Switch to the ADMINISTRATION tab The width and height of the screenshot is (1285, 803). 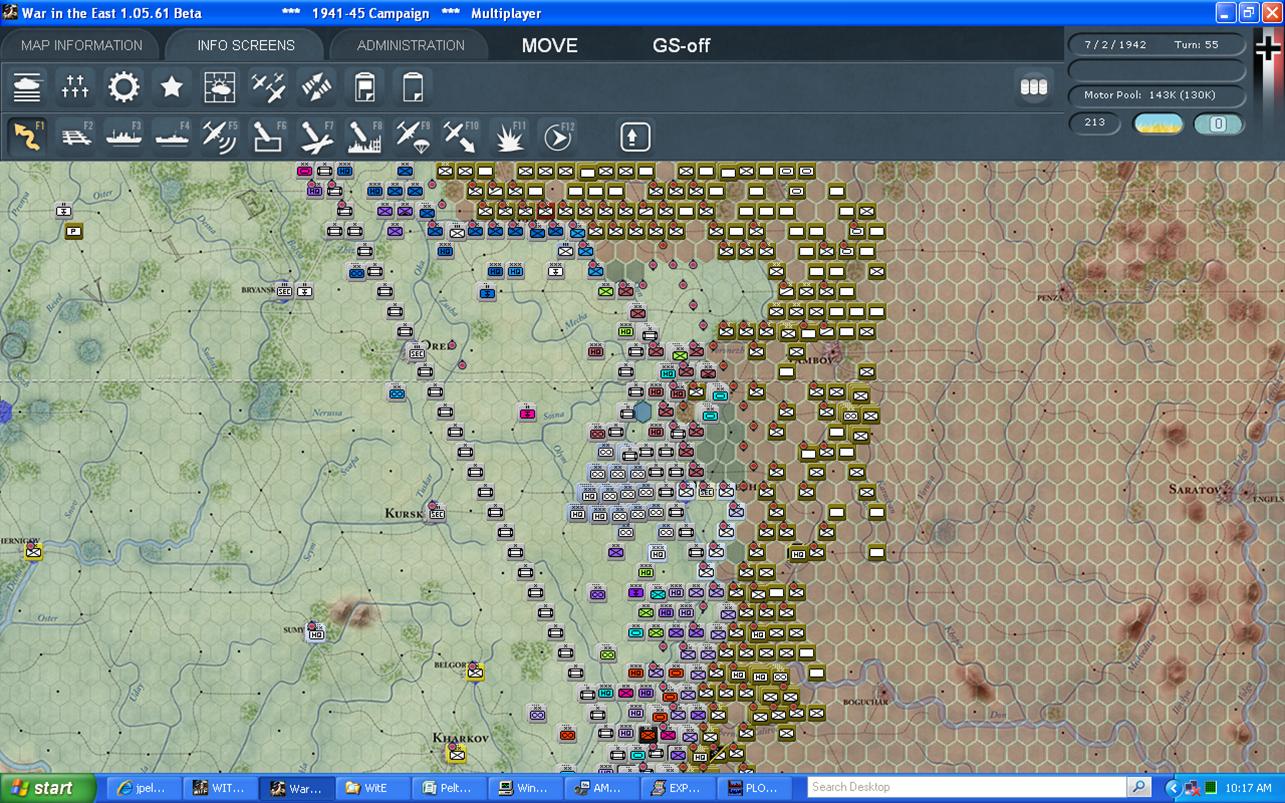point(410,45)
